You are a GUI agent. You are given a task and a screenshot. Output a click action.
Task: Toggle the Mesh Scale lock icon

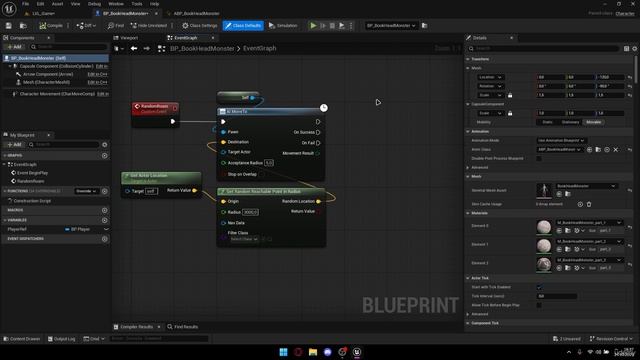(x=510, y=95)
